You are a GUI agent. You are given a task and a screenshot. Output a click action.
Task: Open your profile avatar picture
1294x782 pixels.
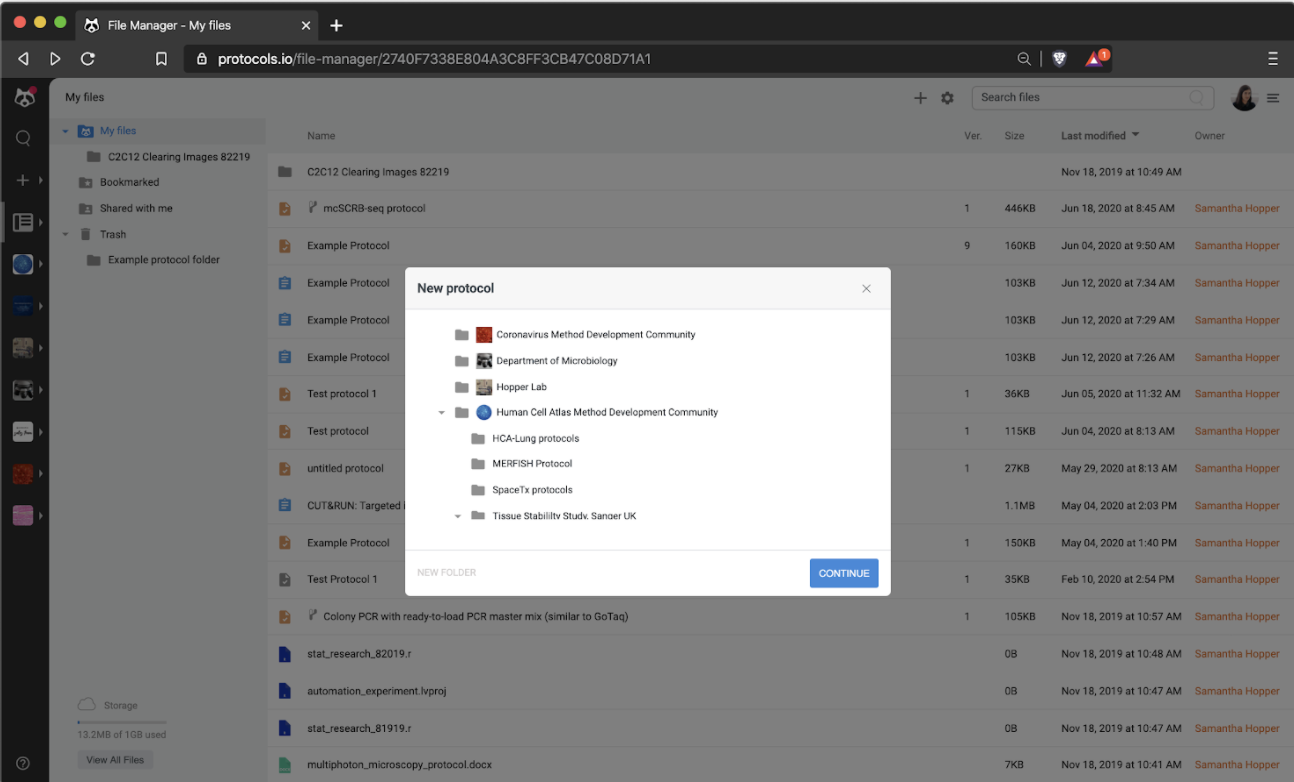pyautogui.click(x=1243, y=97)
